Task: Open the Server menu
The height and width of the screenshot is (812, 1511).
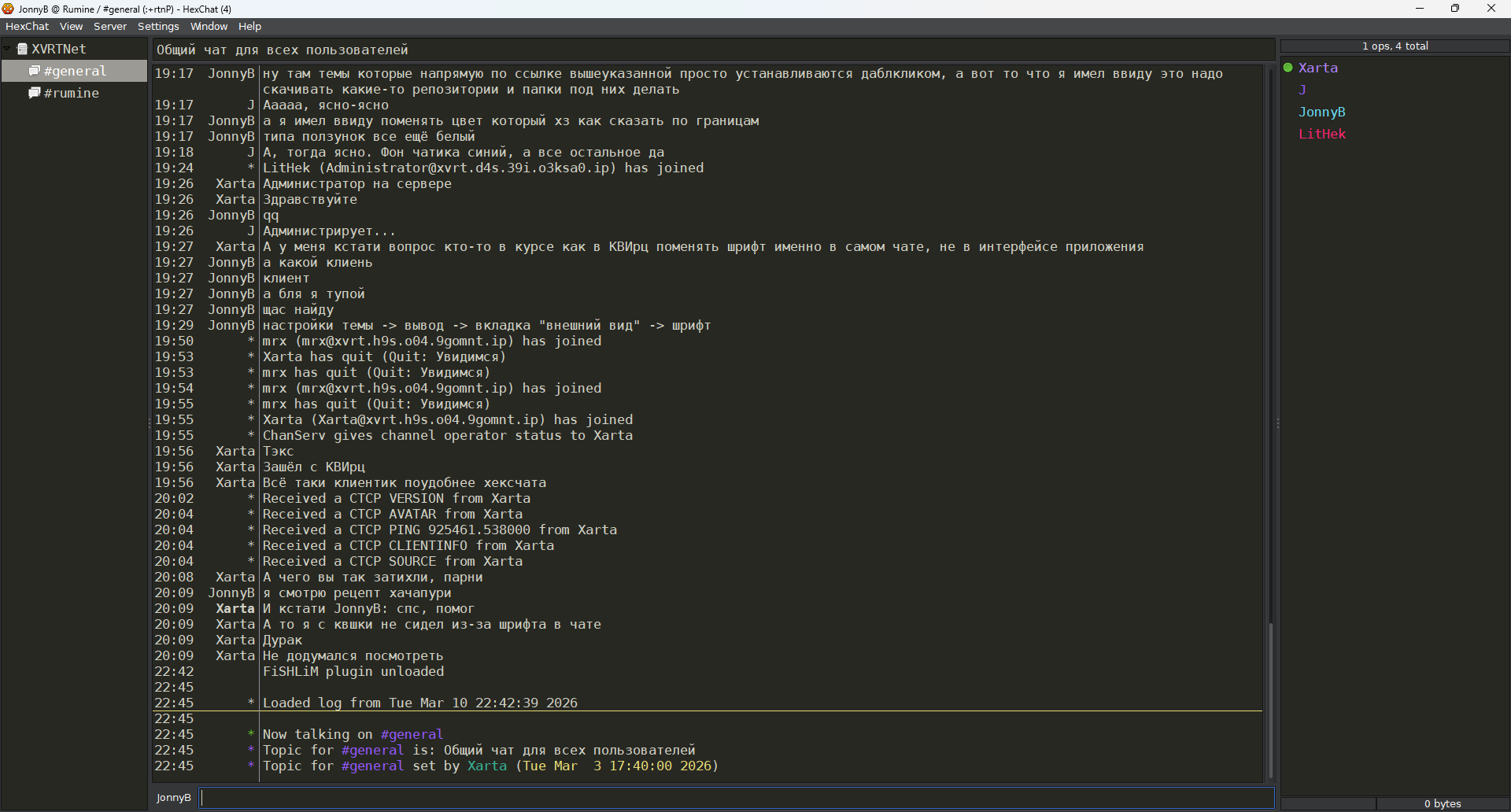Action: [x=109, y=27]
